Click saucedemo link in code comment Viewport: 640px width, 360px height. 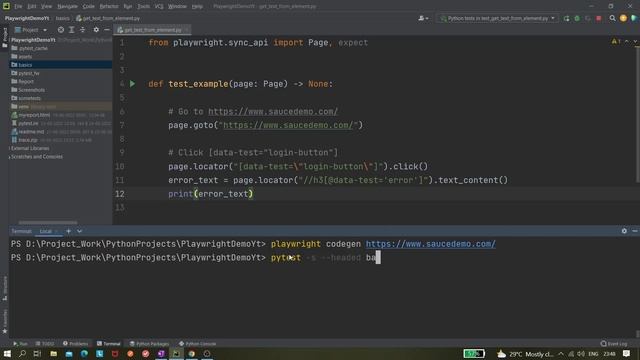(x=273, y=111)
